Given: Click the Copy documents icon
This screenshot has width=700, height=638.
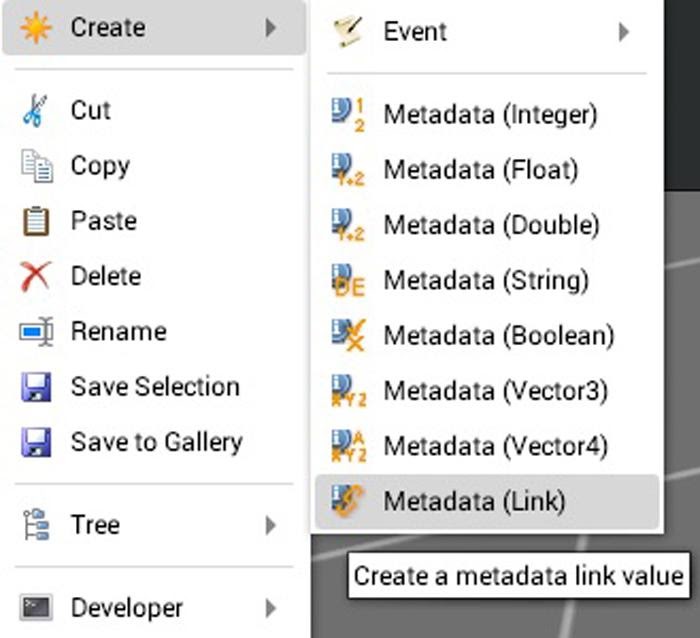Looking at the screenshot, I should tap(37, 167).
